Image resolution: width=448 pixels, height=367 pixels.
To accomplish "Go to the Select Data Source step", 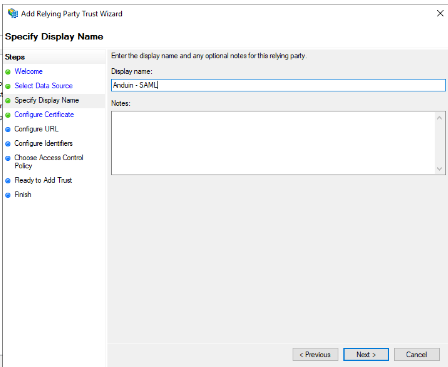I will (x=43, y=86).
